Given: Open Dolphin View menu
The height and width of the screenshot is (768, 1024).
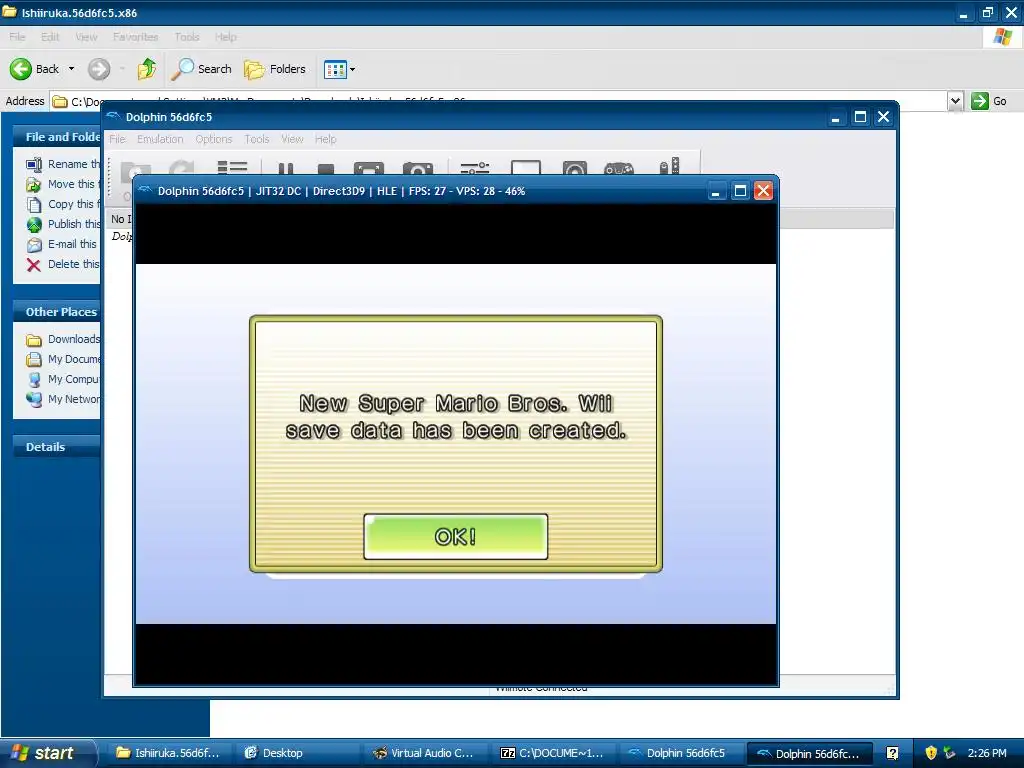Looking at the screenshot, I should (x=292, y=139).
